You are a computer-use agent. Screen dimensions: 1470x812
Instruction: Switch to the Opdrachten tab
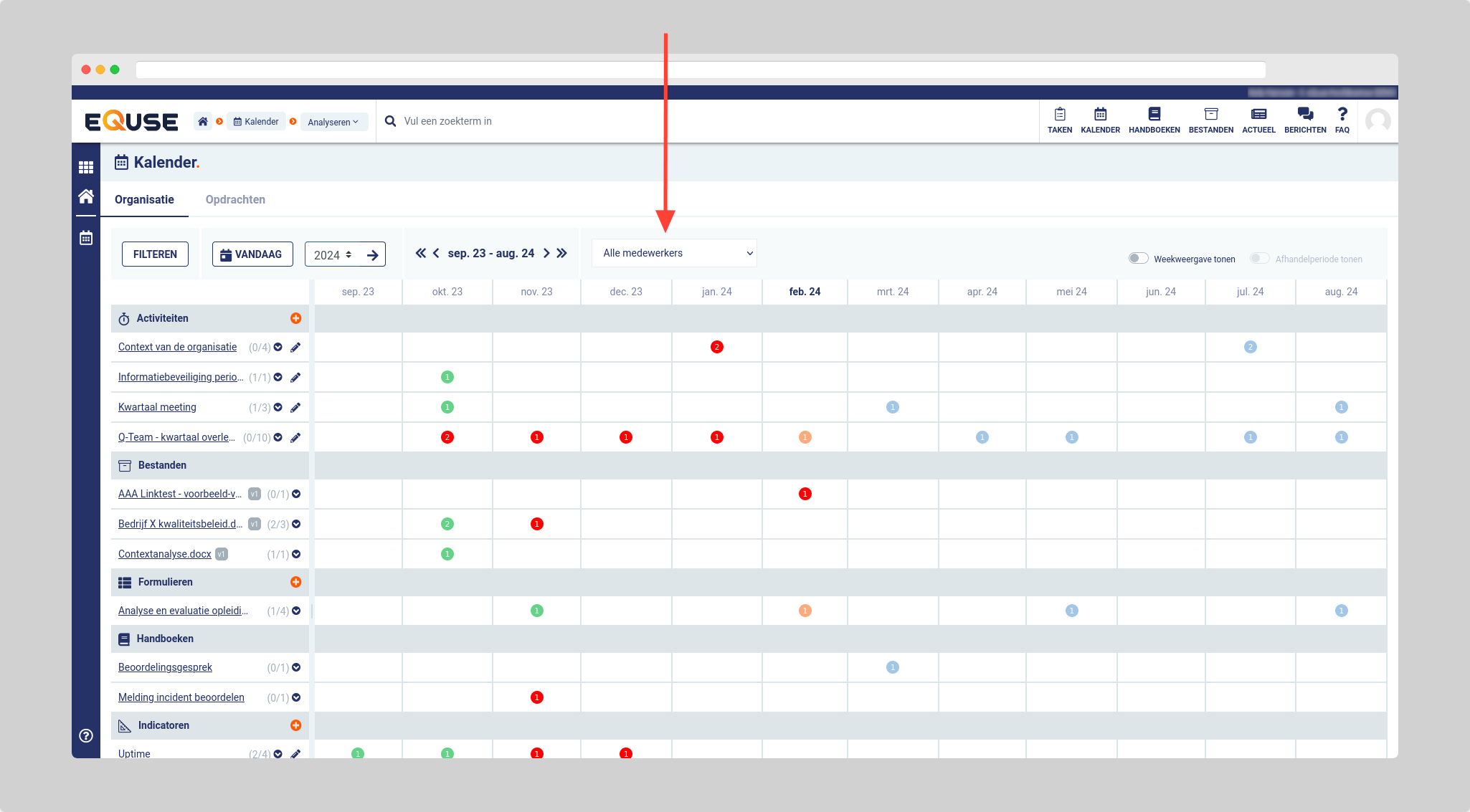coord(235,200)
